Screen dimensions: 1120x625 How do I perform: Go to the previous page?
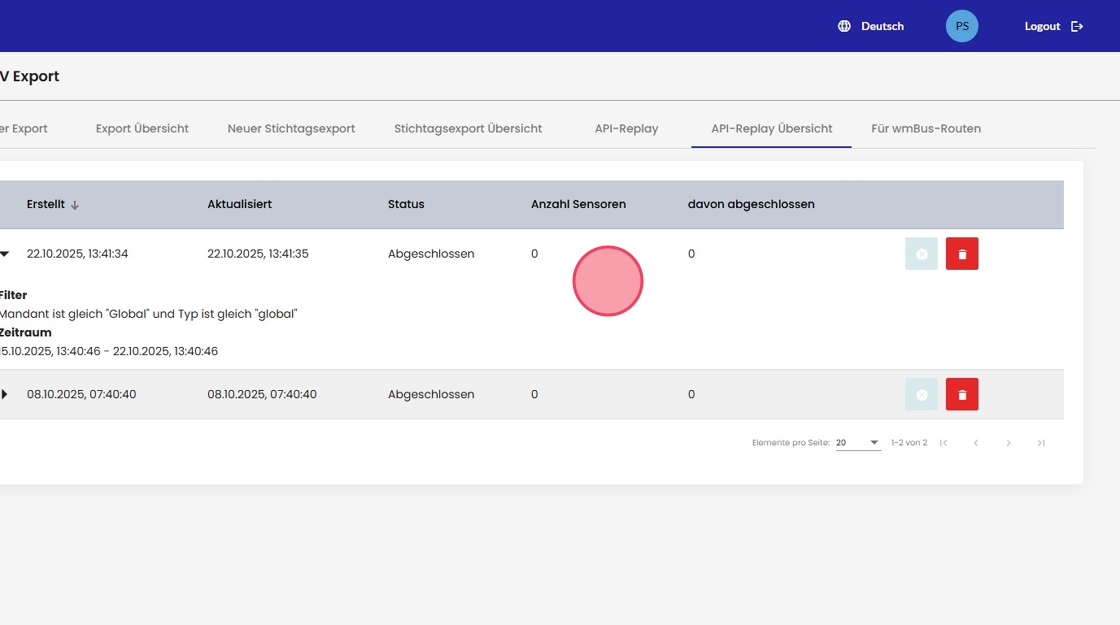[x=976, y=443]
